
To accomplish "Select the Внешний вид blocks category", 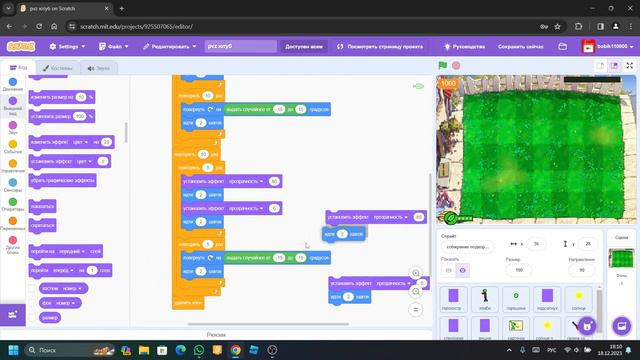I will (13, 105).
